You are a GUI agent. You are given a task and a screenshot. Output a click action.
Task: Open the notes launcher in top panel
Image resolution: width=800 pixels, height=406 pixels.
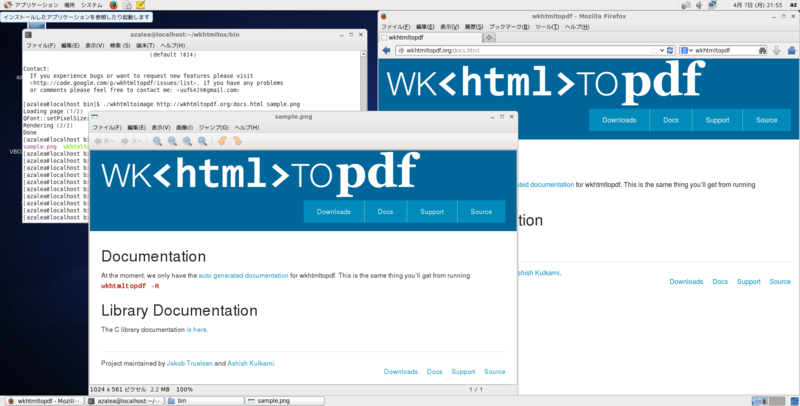coord(140,5)
